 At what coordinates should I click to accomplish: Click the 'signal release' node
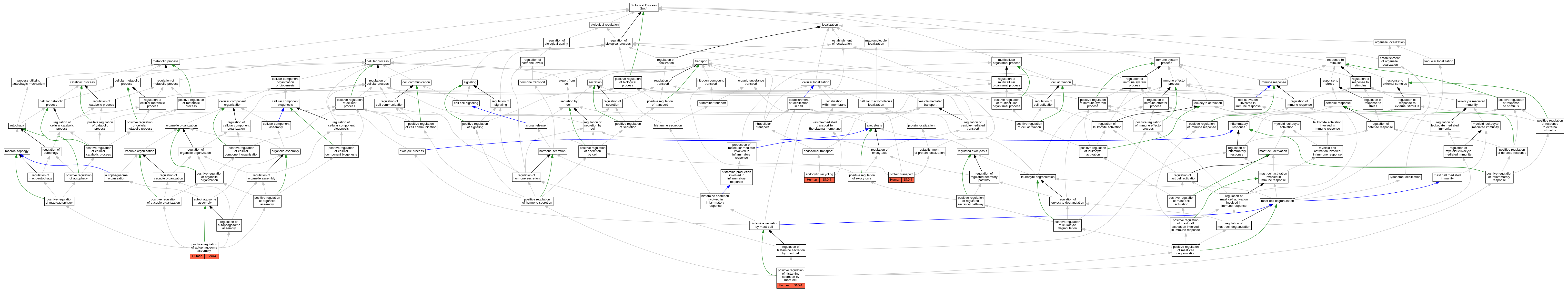tap(536, 125)
